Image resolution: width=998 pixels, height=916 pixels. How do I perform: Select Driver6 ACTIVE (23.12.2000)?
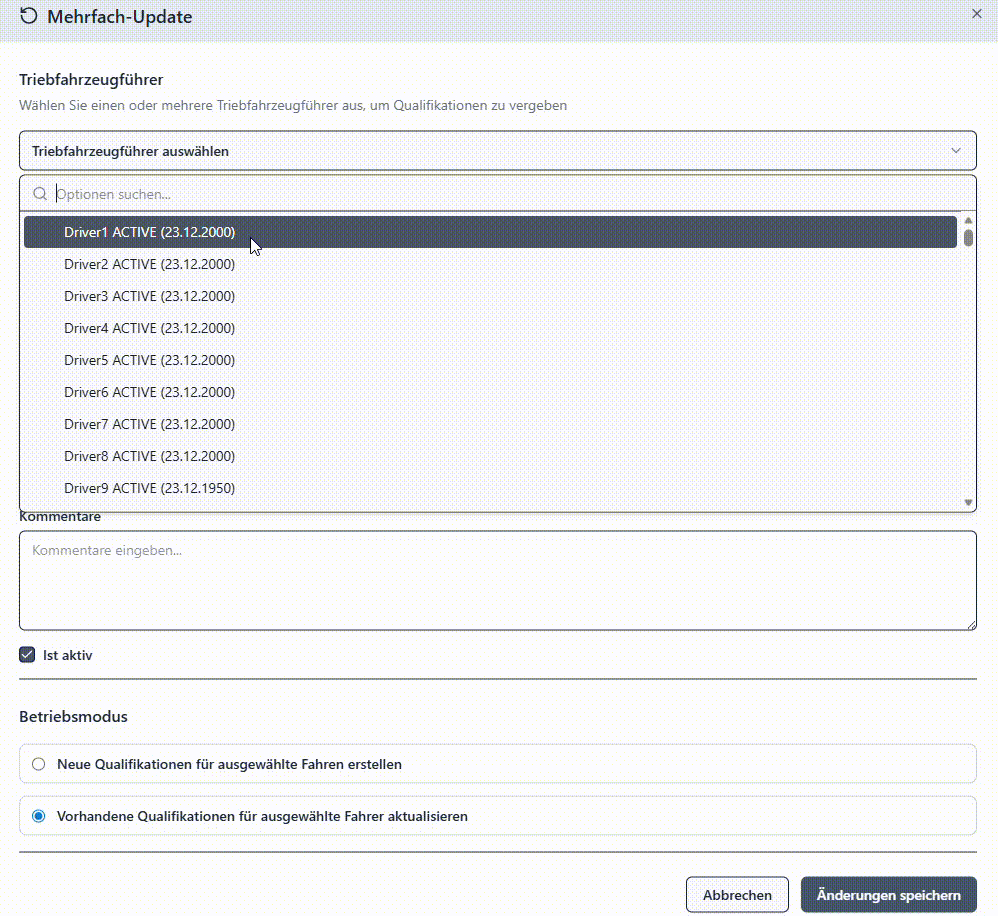pyautogui.click(x=490, y=391)
